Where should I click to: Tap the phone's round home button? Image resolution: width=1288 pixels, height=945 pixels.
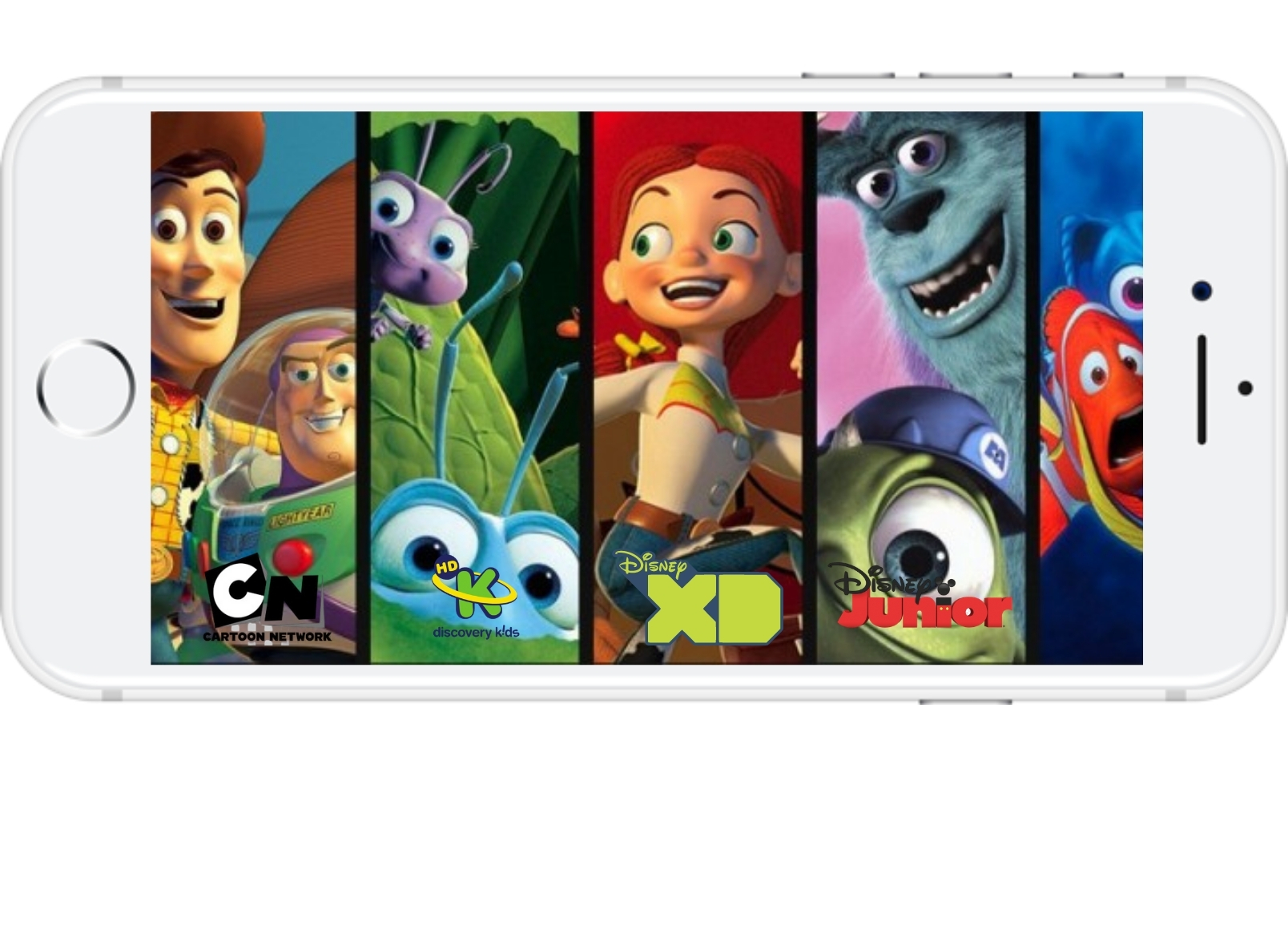point(86,388)
